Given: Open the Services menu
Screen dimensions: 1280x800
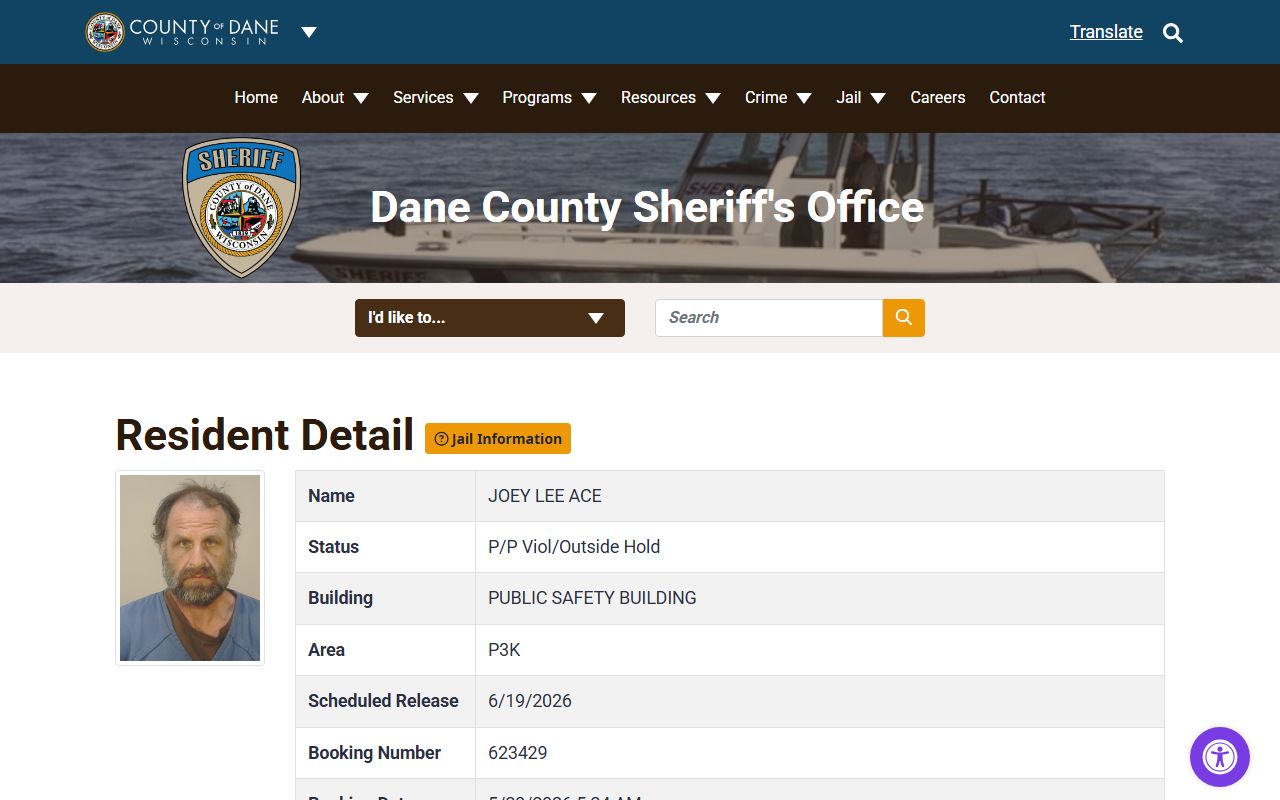Looking at the screenshot, I should (x=423, y=97).
